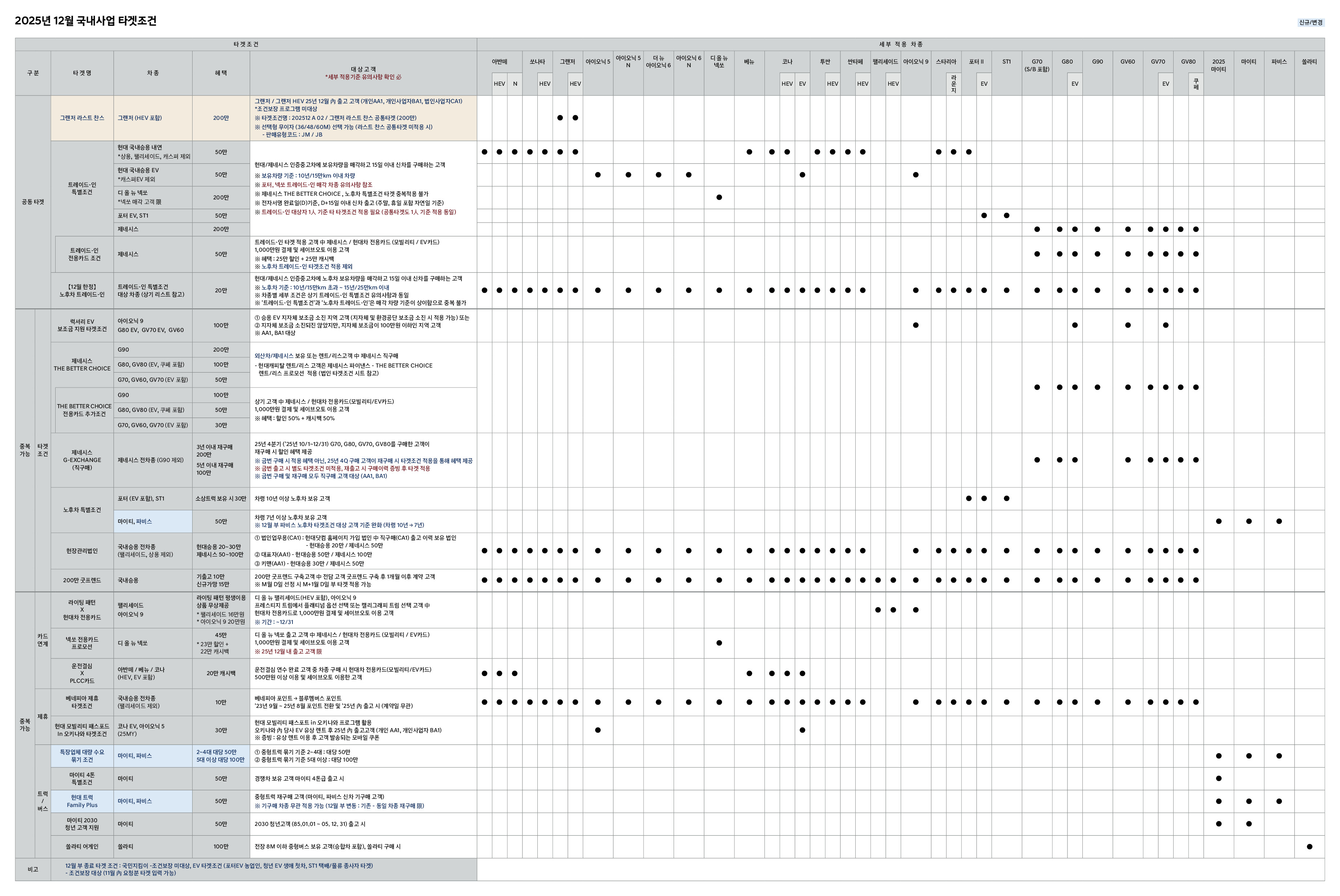
Task: Select the 아이오닉 9 vehicle column header
Action: [915, 62]
